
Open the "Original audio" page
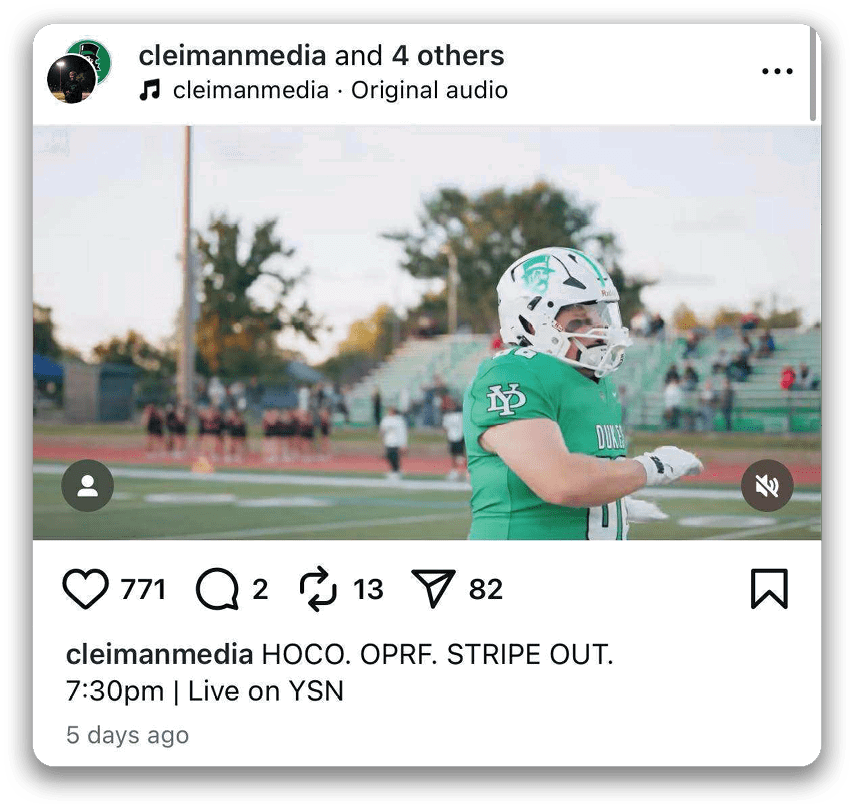(x=429, y=90)
